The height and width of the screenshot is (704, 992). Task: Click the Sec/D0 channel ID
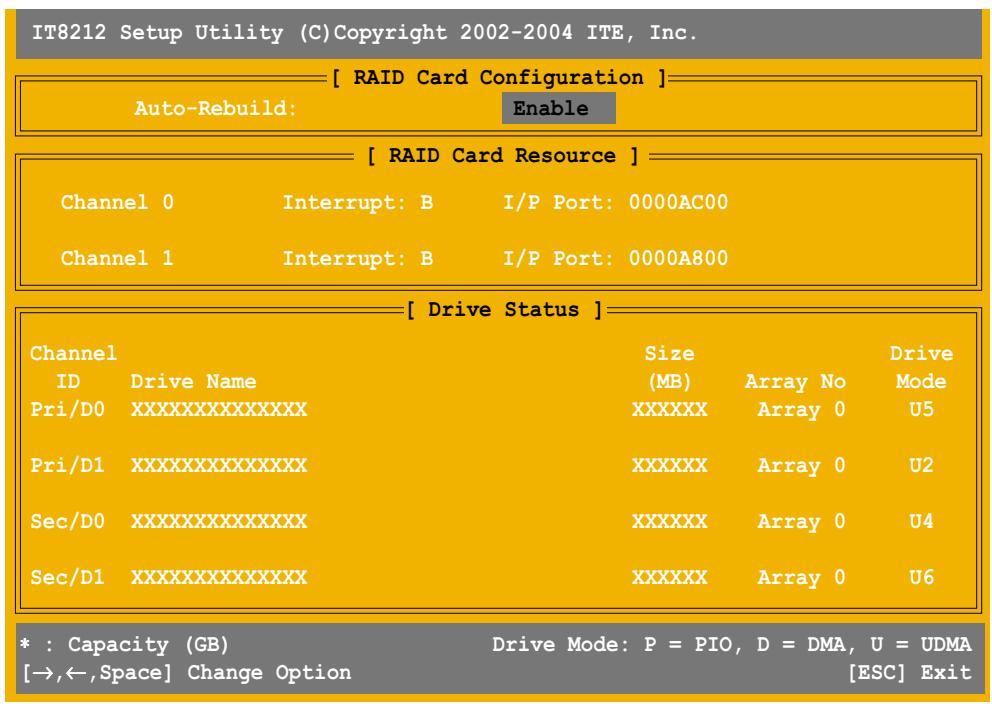(67, 521)
